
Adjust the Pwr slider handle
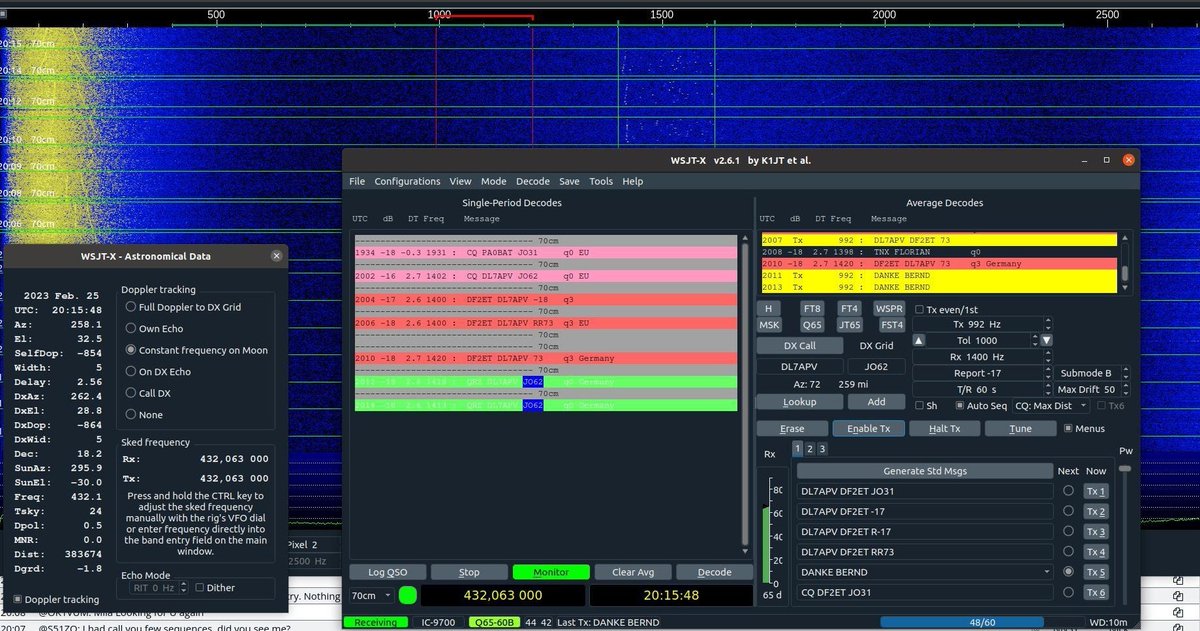tap(1125, 468)
